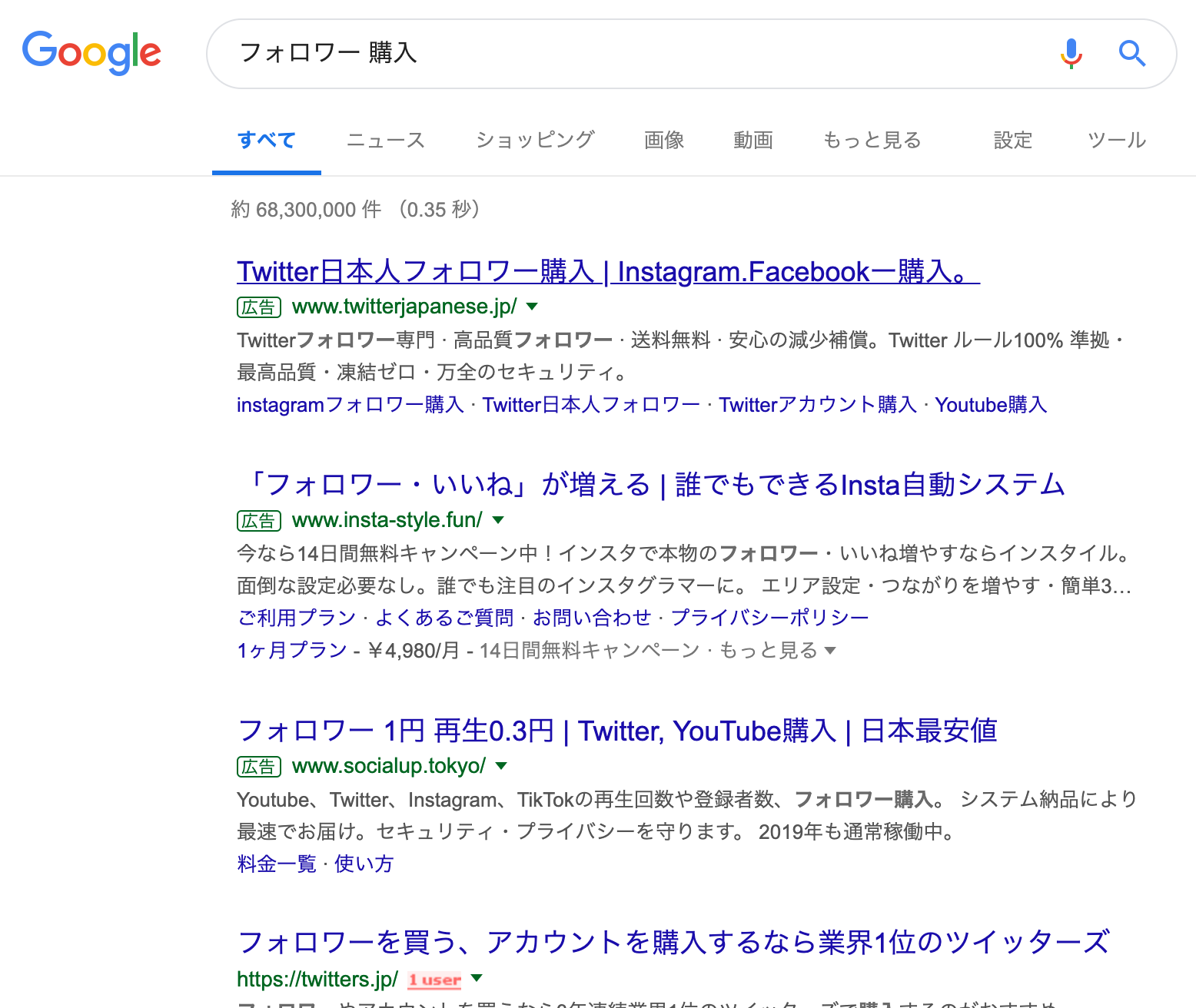
Task: Click the red '1 user' bookmark badge
Action: pyautogui.click(x=434, y=980)
